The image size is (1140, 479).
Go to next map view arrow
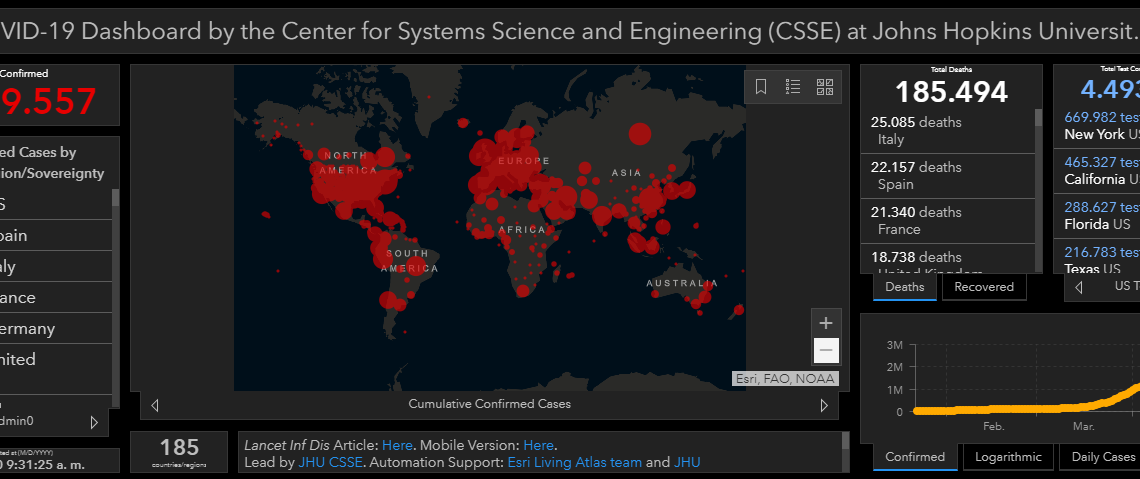tap(824, 405)
